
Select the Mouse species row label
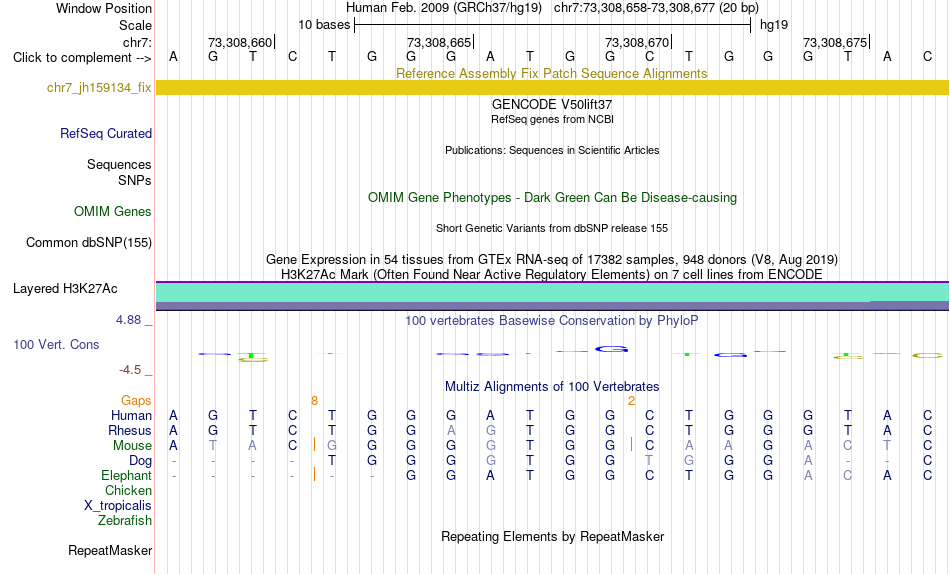point(132,446)
